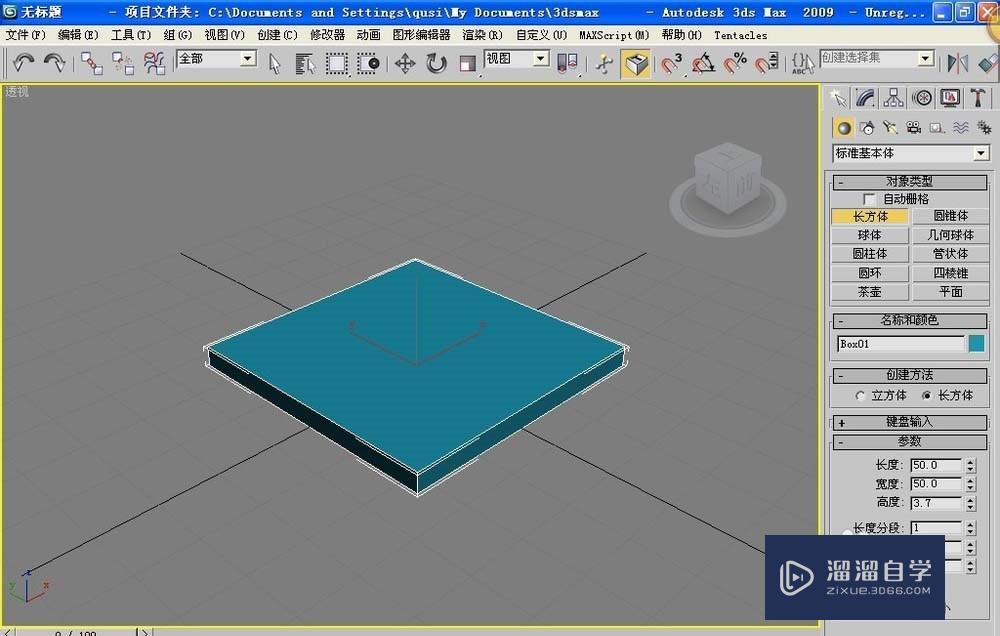Open the 渲染(R) menu
This screenshot has height=636, width=1000.
coord(482,35)
